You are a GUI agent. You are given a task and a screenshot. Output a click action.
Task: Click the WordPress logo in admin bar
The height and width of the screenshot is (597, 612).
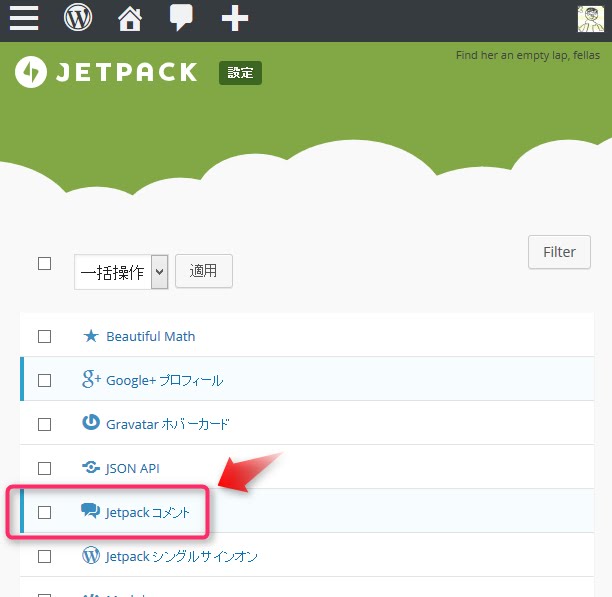pos(78,18)
